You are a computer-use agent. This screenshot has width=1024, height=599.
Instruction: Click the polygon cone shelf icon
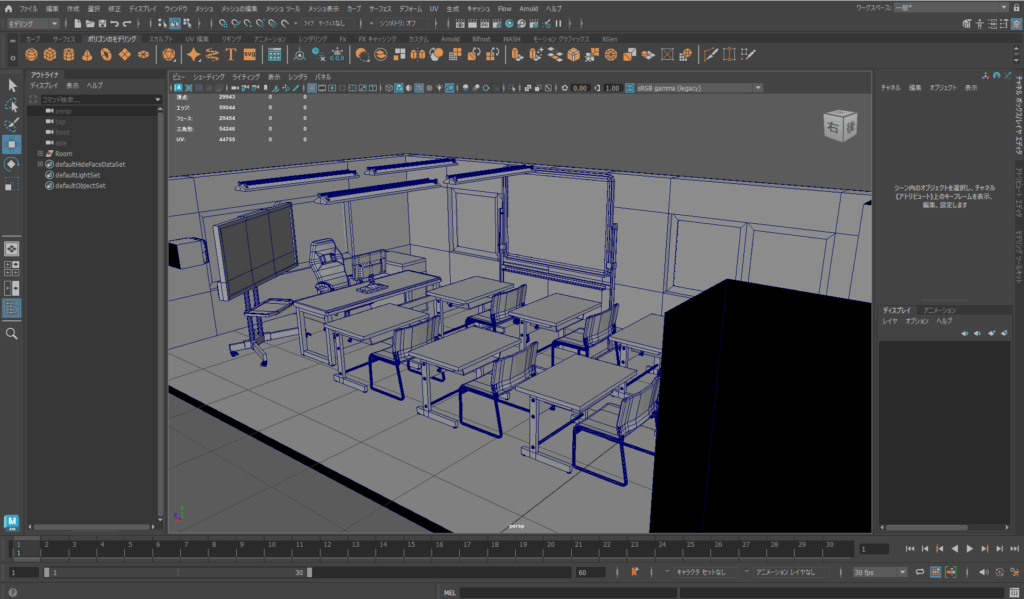pos(87,54)
